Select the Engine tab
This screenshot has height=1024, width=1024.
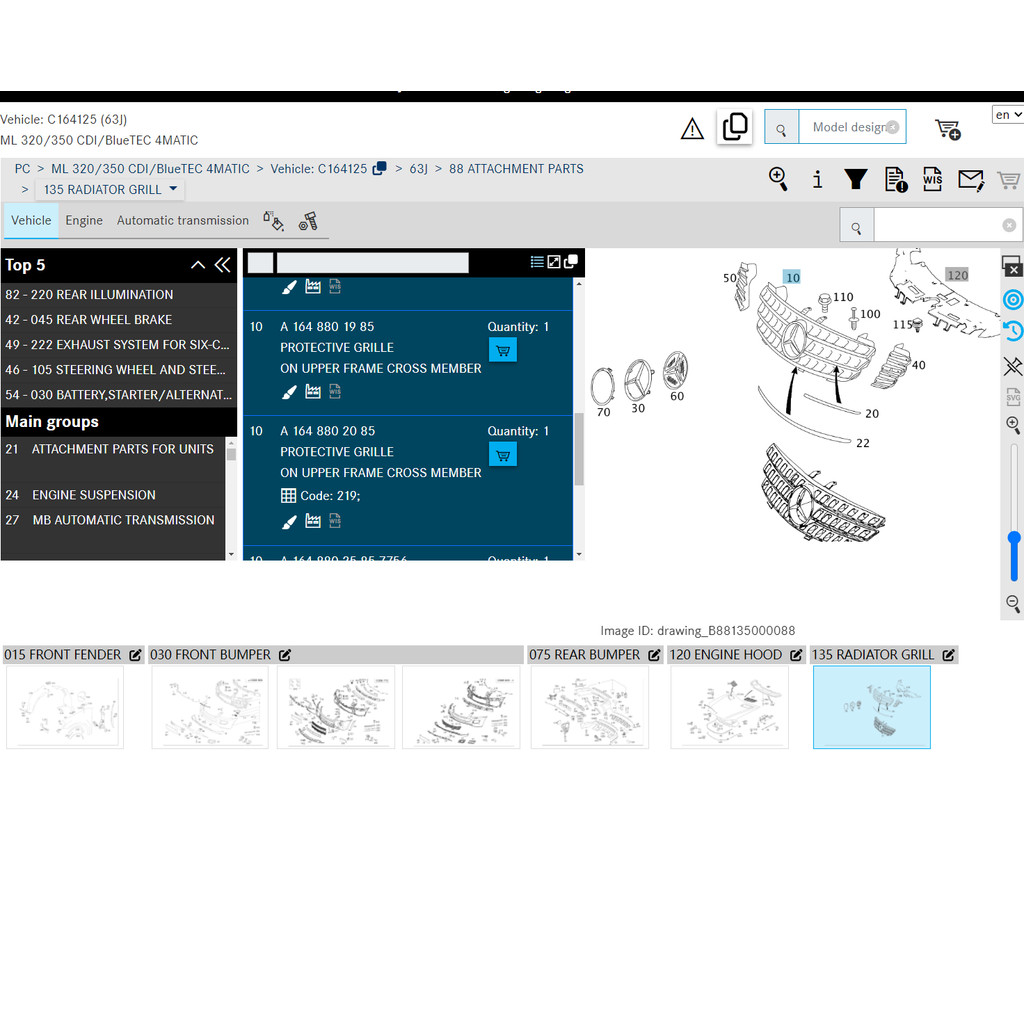click(x=84, y=220)
